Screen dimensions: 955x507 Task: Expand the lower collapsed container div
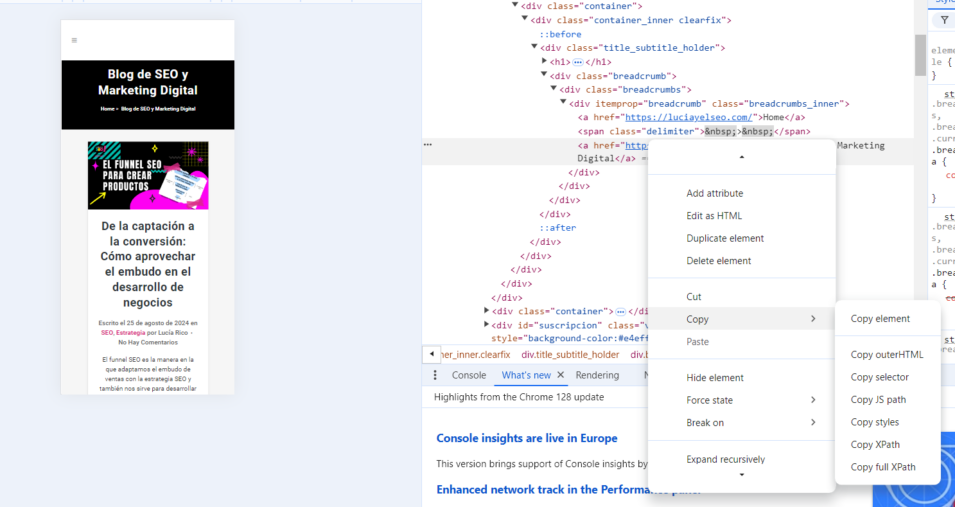point(486,310)
